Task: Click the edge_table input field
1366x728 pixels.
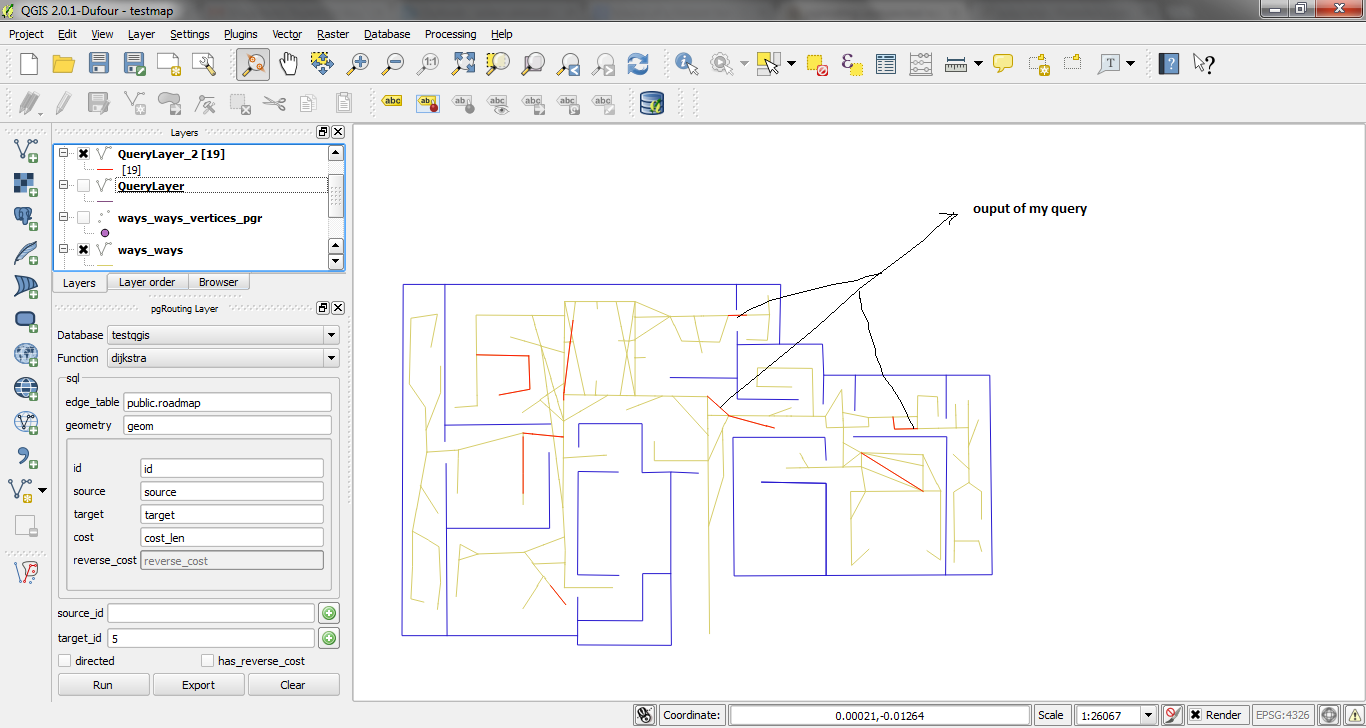Action: pyautogui.click(x=227, y=402)
